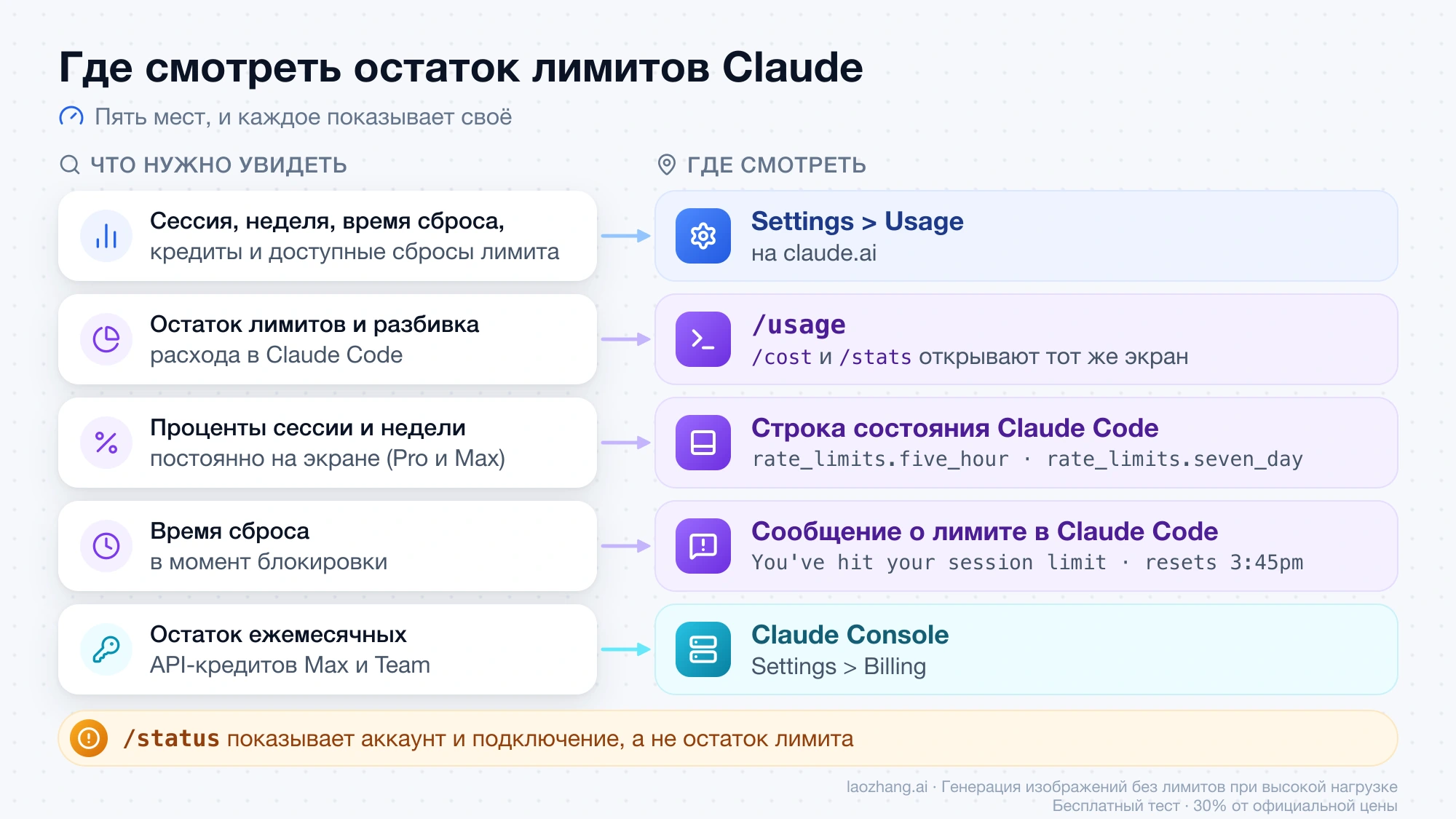The height and width of the screenshot is (819, 1456).
Task: Click the Время сброса title text
Action: pos(229,531)
